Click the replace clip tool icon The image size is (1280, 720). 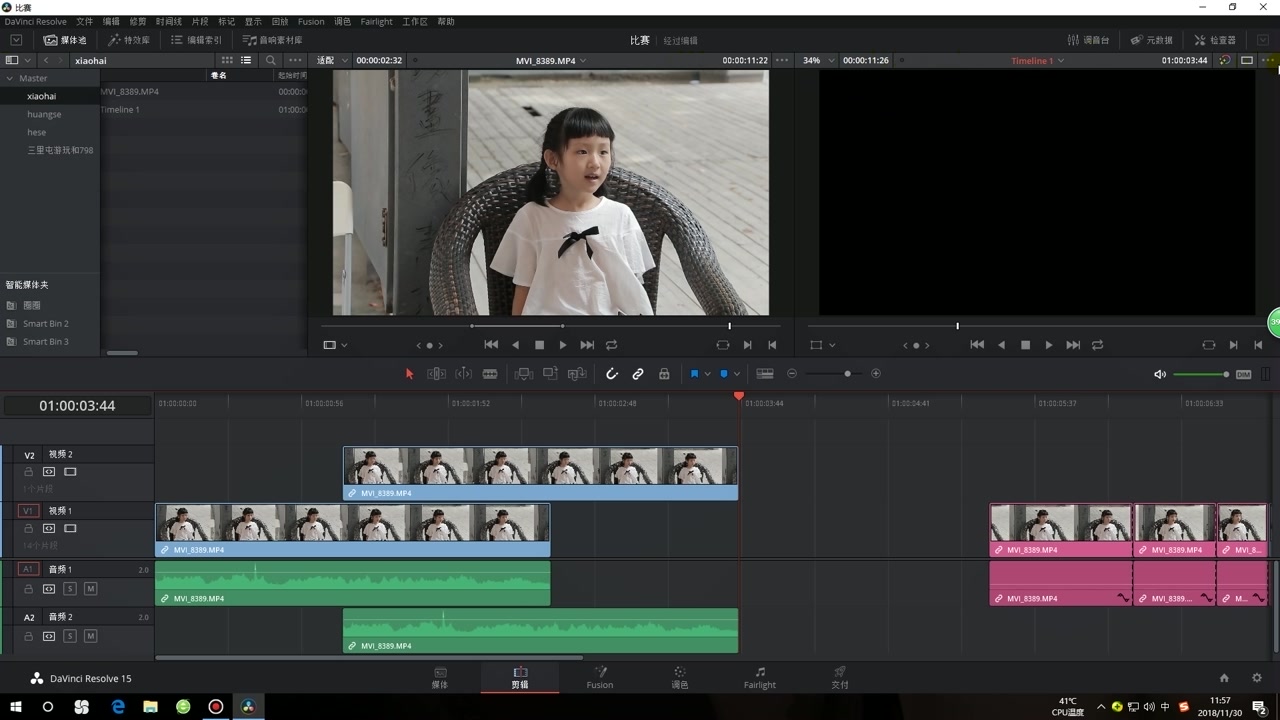point(577,374)
